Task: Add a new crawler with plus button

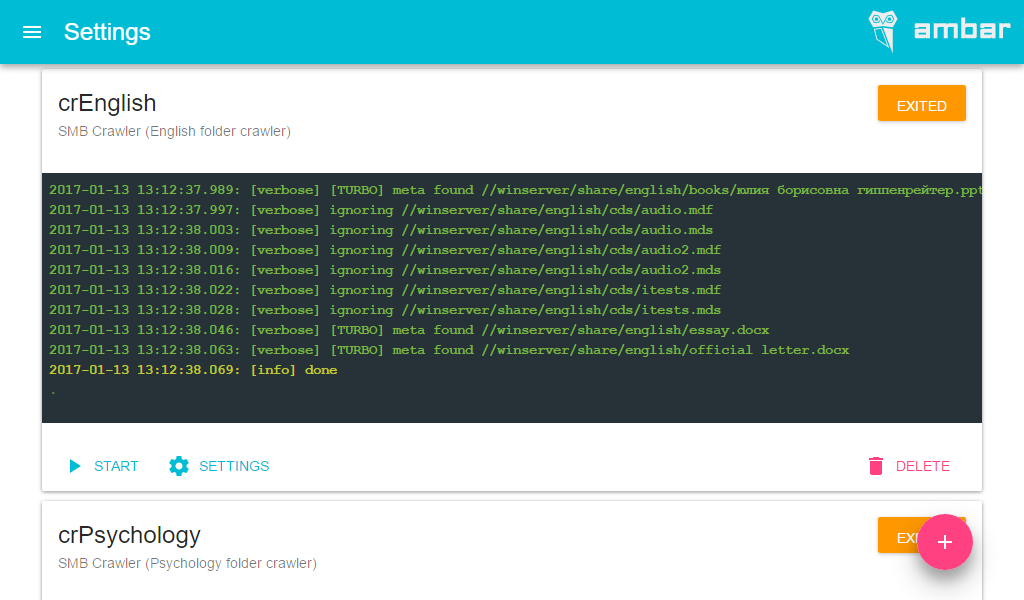Action: point(944,542)
